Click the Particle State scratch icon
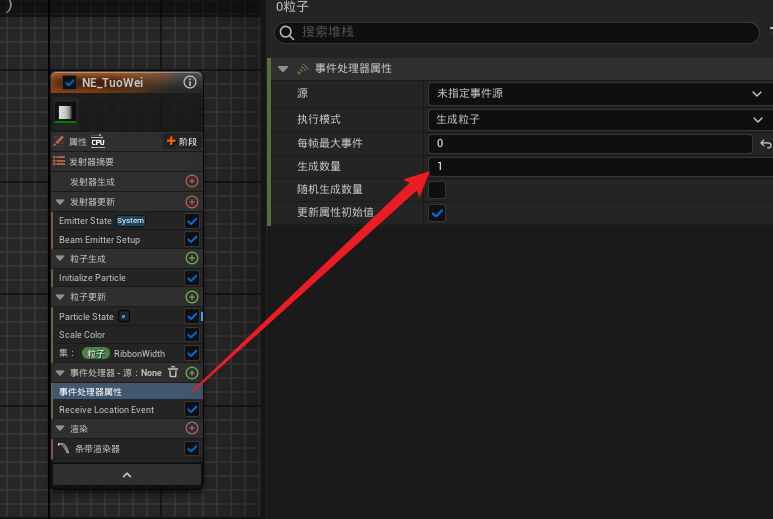 pos(124,316)
